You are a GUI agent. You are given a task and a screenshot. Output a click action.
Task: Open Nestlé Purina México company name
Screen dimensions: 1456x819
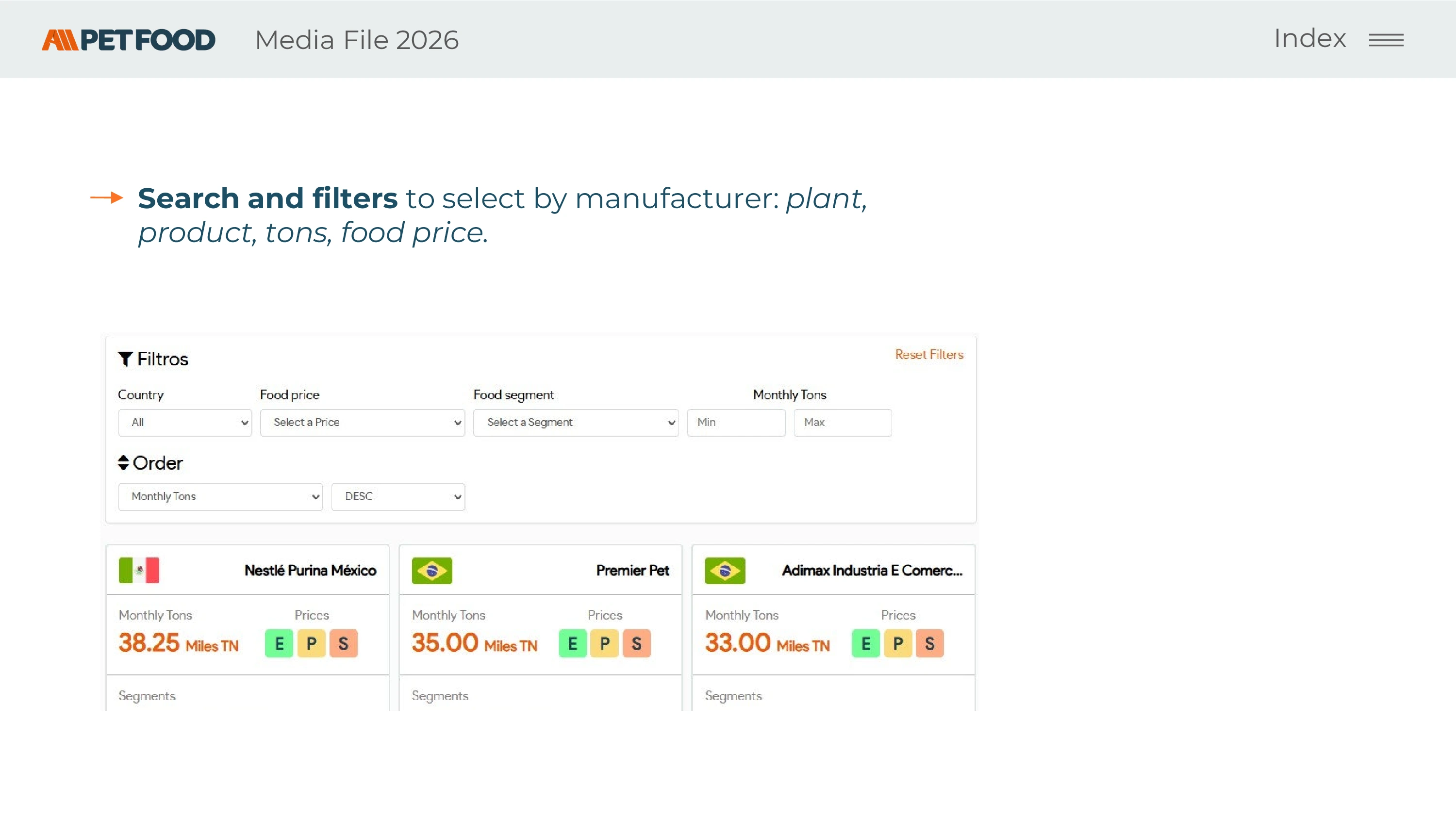310,570
